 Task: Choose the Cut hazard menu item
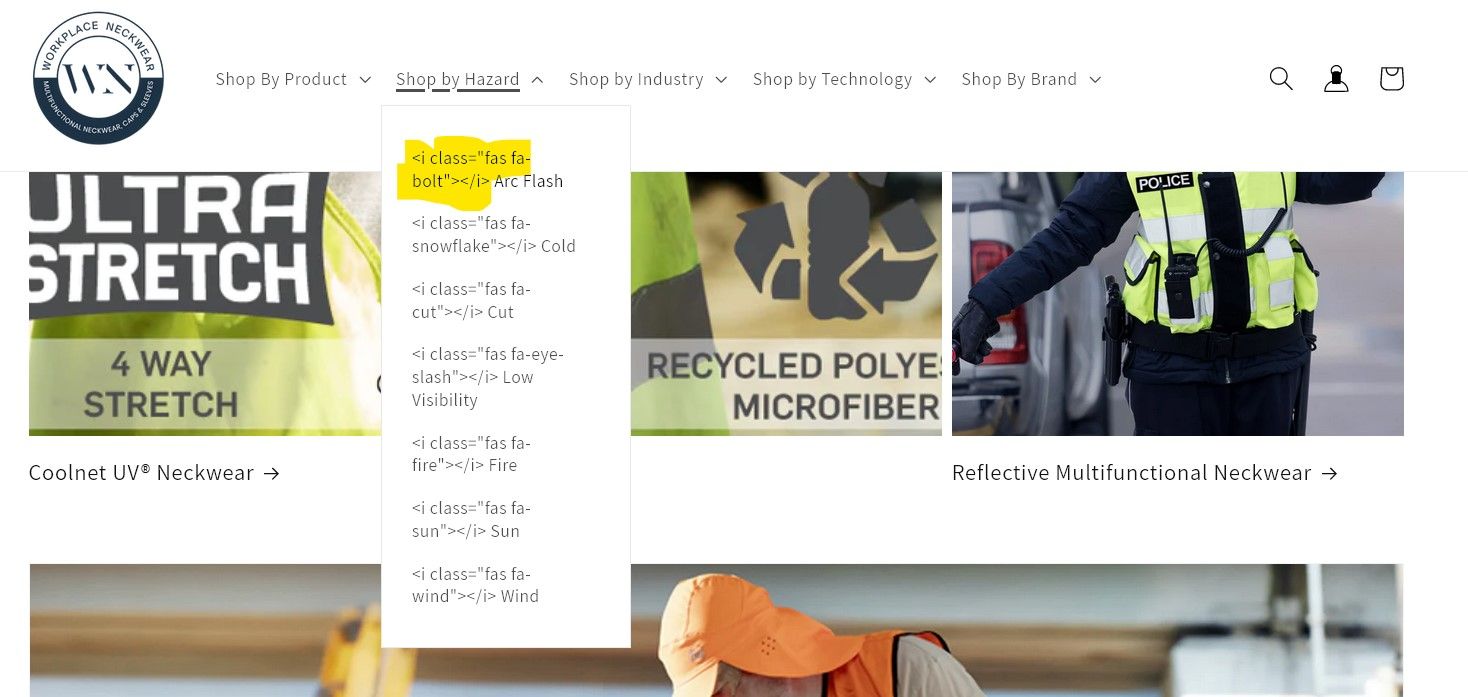click(471, 301)
